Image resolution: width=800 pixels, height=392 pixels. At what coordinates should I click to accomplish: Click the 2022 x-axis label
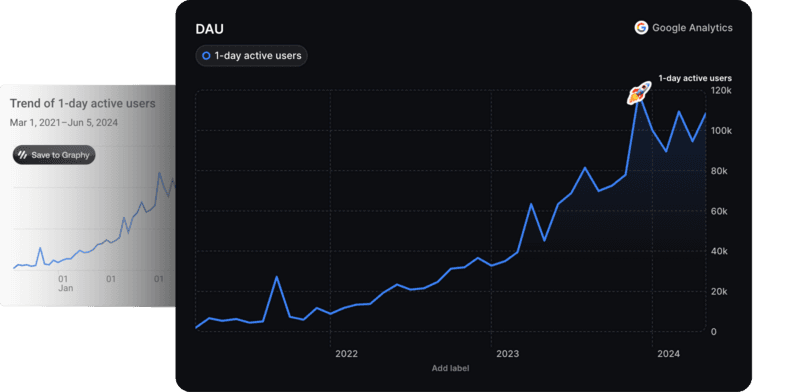pyautogui.click(x=346, y=354)
